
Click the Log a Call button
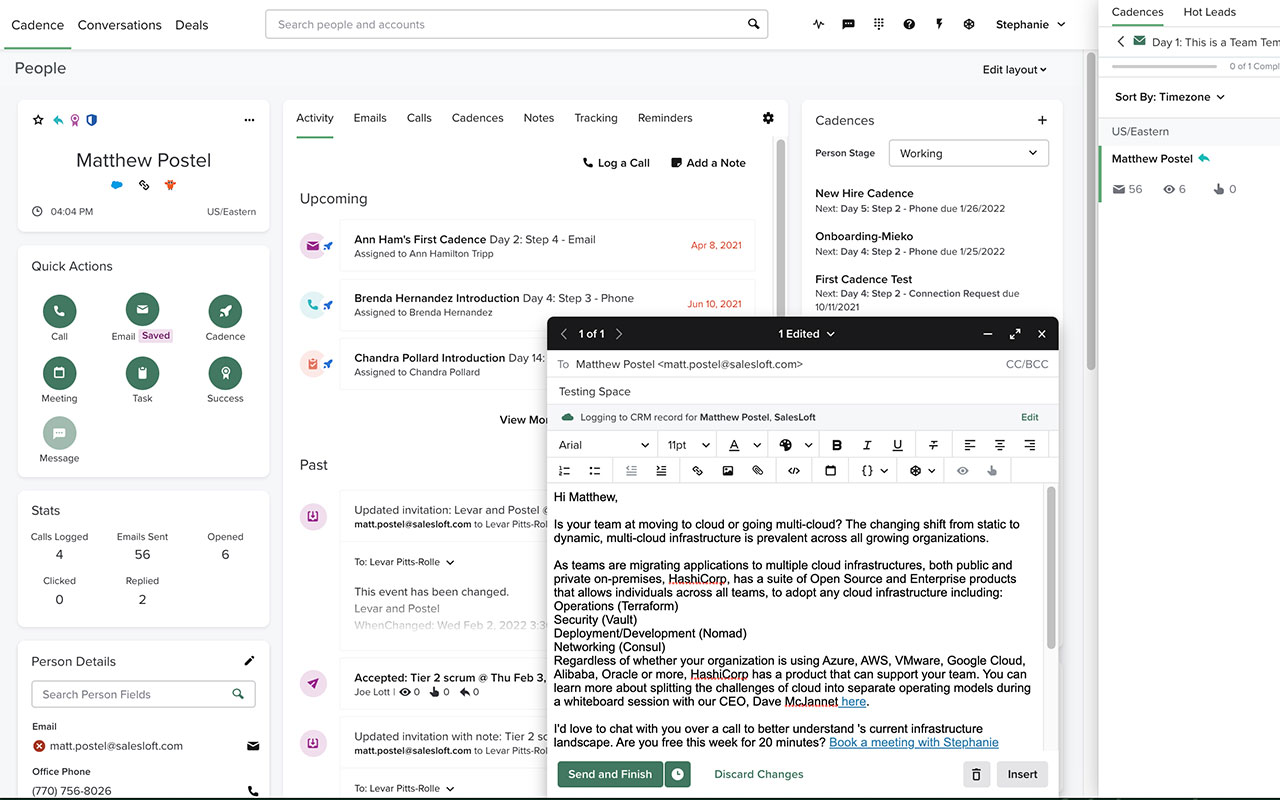(616, 163)
